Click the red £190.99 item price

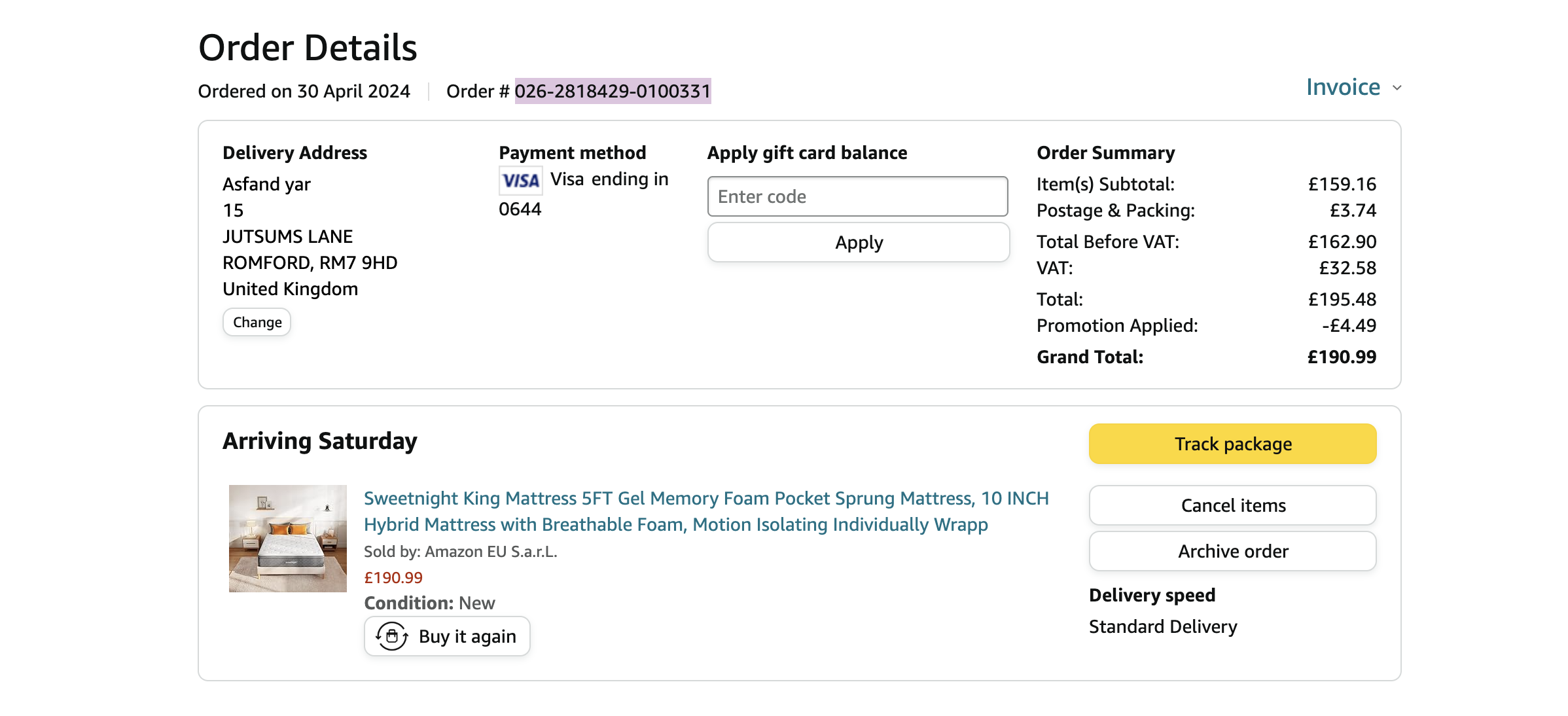coord(393,577)
